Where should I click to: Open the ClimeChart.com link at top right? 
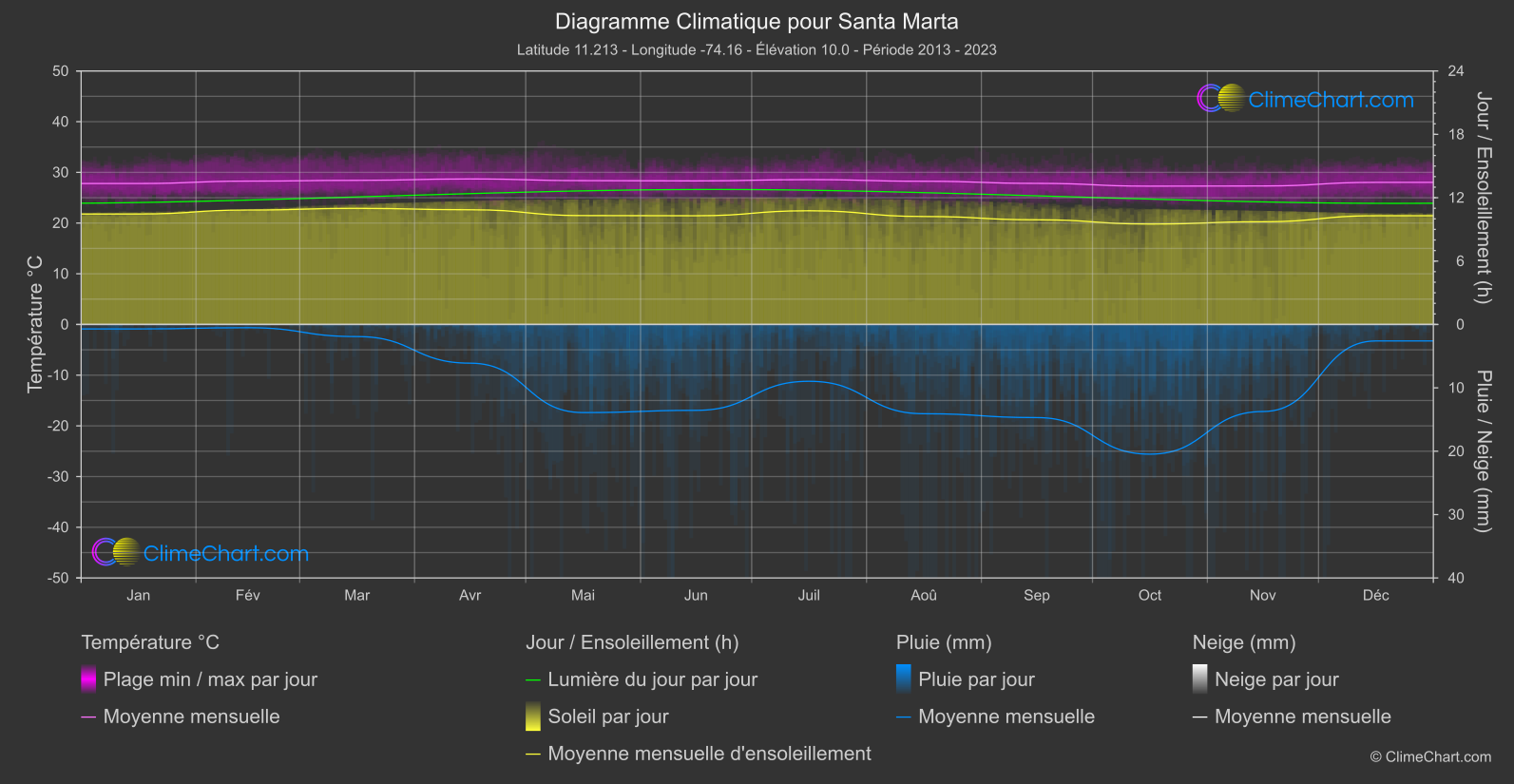point(1331,100)
